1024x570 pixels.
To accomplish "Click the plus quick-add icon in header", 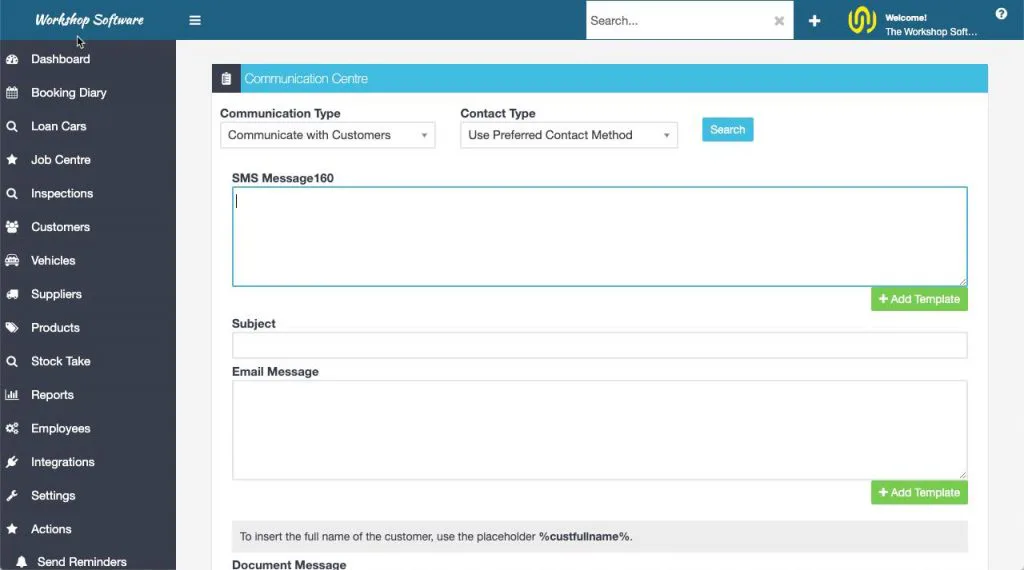I will (x=814, y=21).
